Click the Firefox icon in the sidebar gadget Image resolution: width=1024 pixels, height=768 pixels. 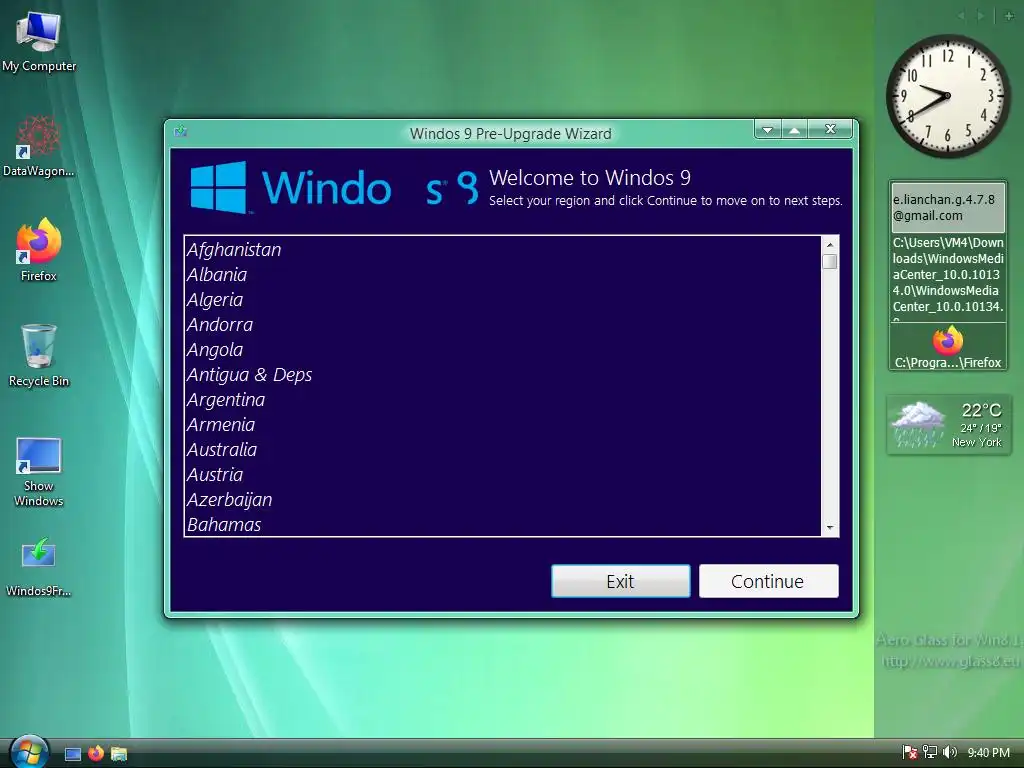tap(948, 340)
